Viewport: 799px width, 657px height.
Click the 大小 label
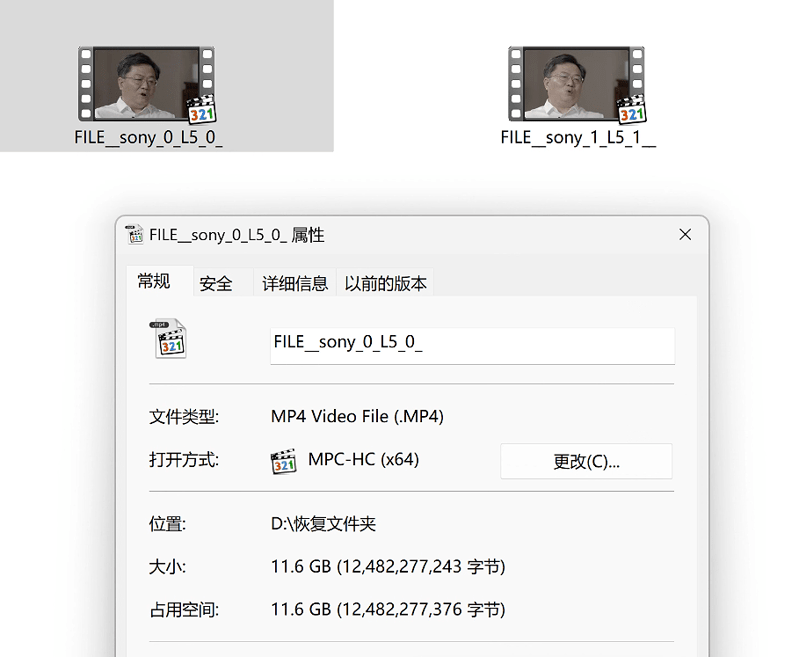point(167,567)
